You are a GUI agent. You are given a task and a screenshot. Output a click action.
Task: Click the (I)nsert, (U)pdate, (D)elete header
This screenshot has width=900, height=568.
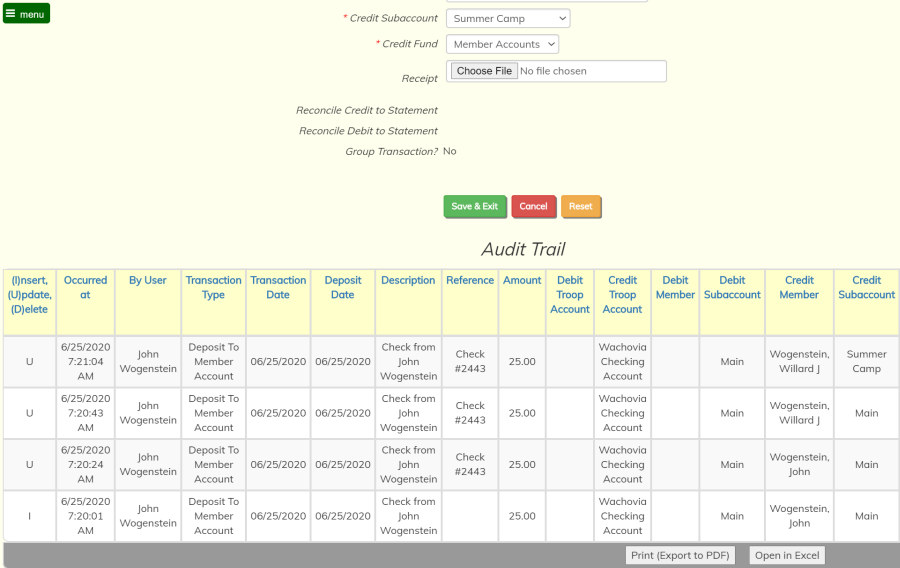pos(30,294)
